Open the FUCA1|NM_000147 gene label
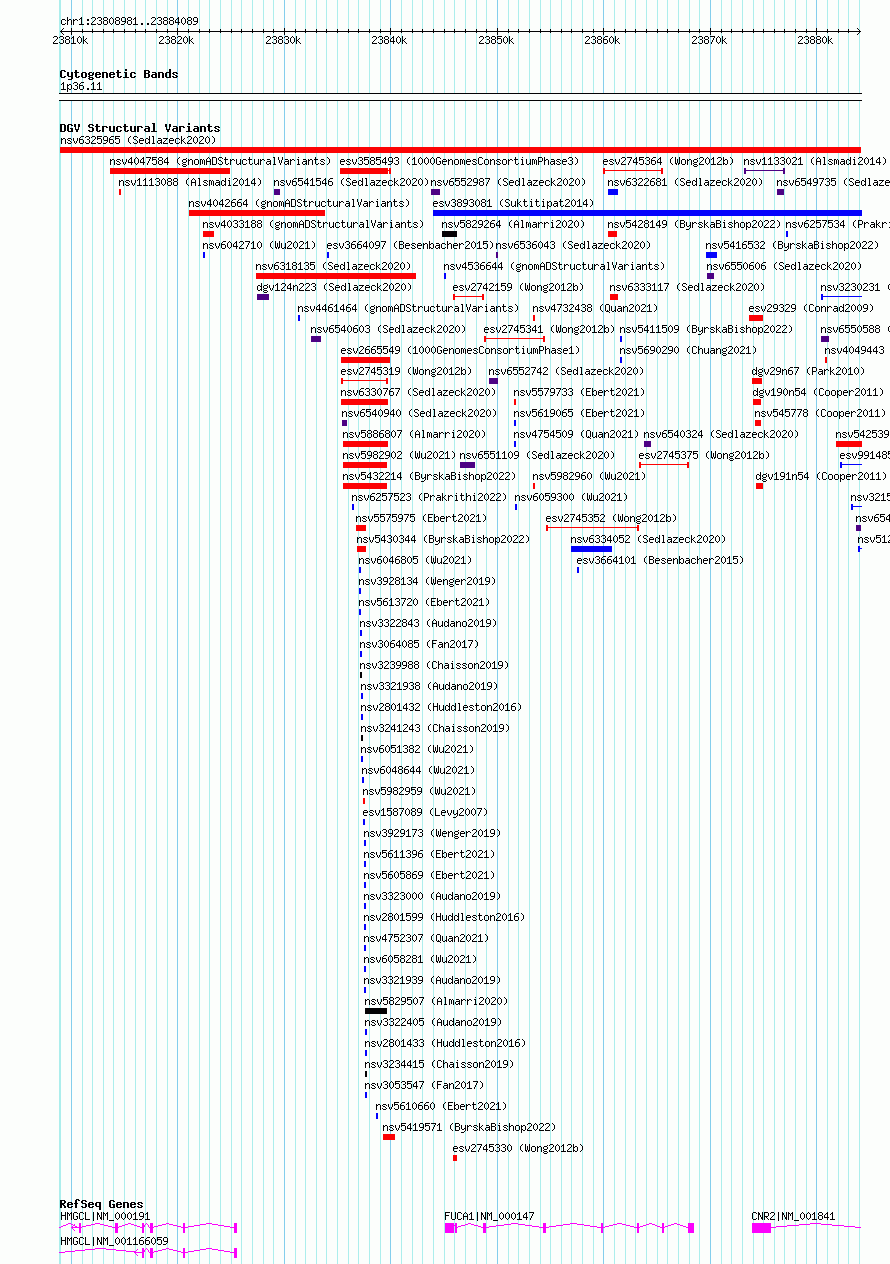 490,1216
